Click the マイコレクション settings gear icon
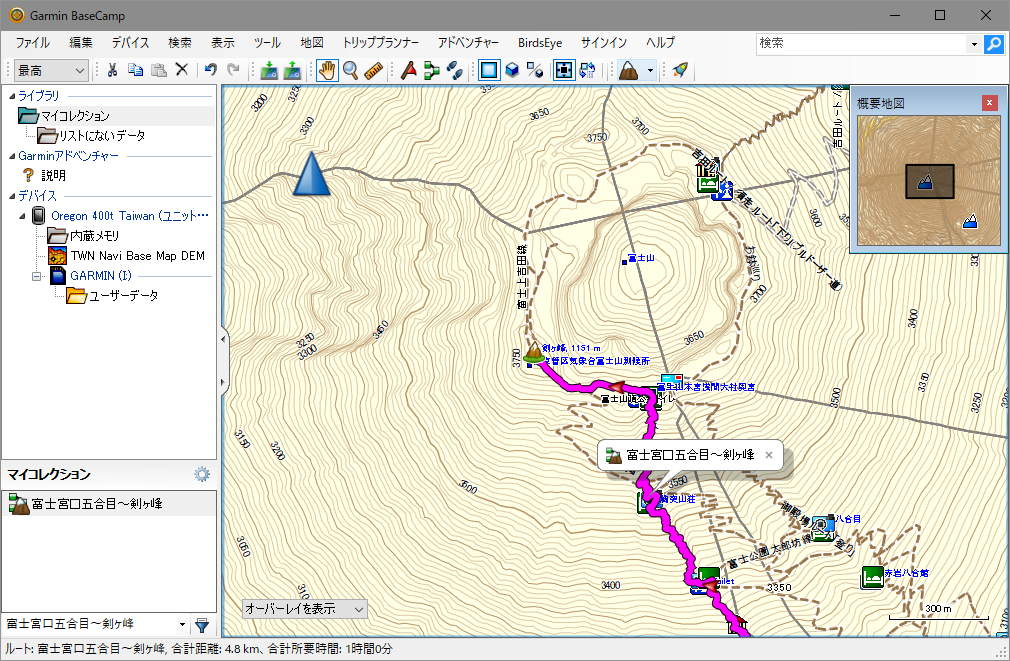The height and width of the screenshot is (661, 1010). (202, 474)
